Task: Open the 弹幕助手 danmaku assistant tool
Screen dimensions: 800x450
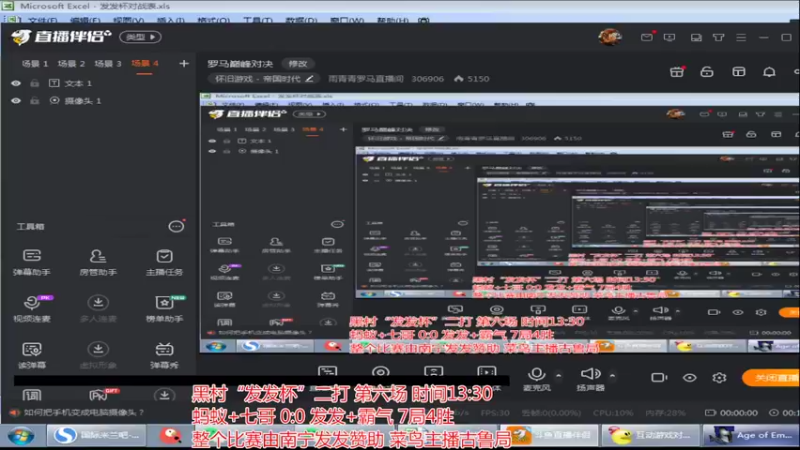Action: point(32,262)
